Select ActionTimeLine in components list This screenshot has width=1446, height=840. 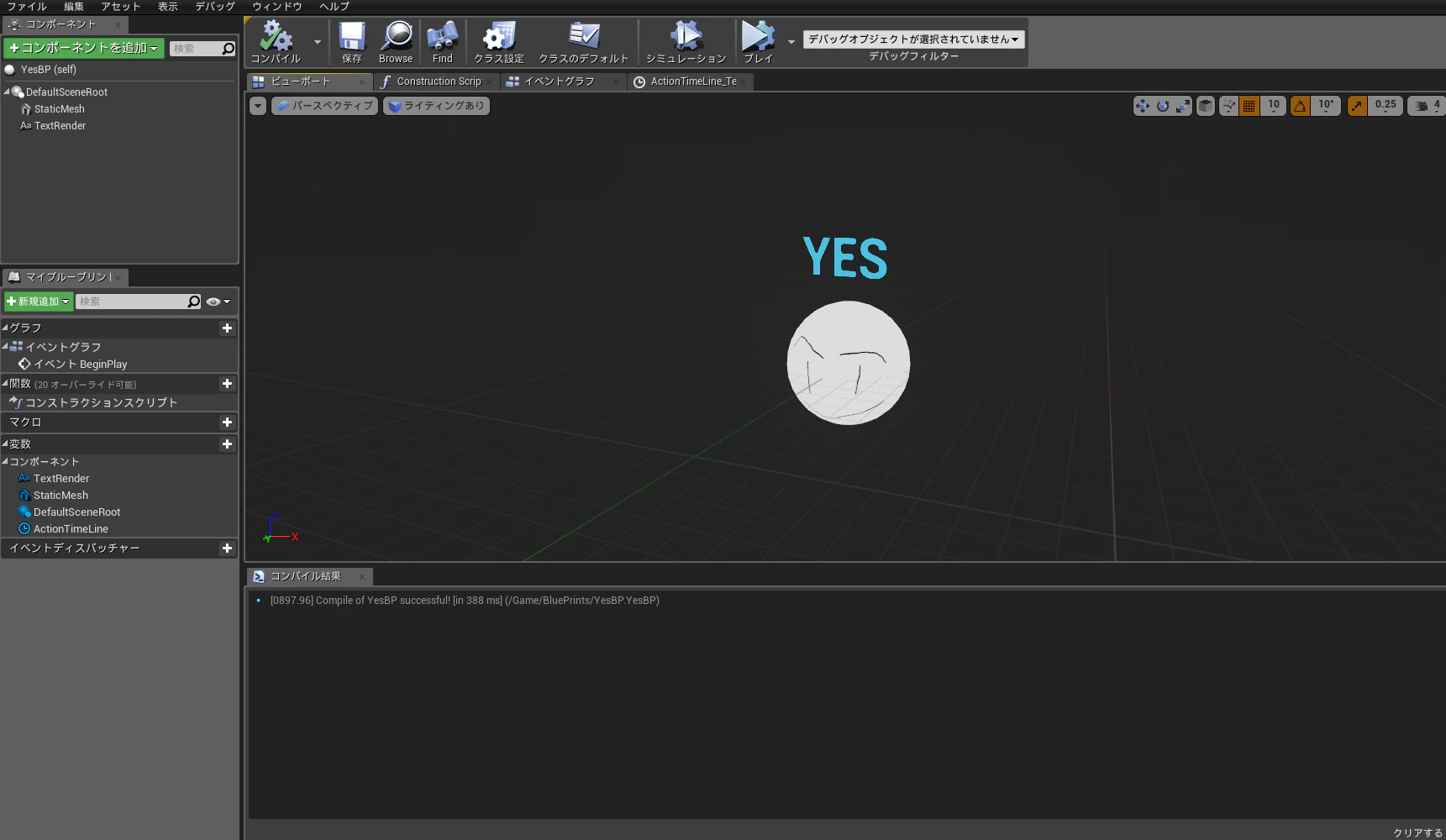[x=71, y=529]
